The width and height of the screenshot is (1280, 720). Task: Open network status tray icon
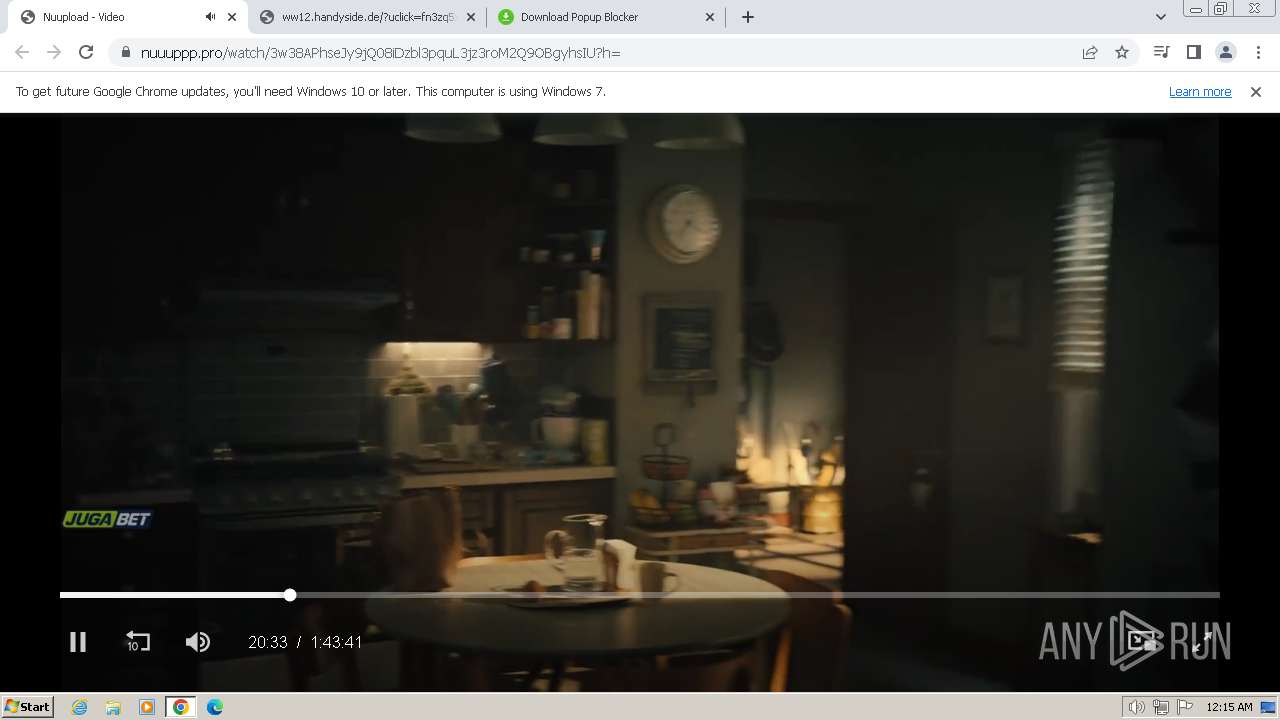1161,707
